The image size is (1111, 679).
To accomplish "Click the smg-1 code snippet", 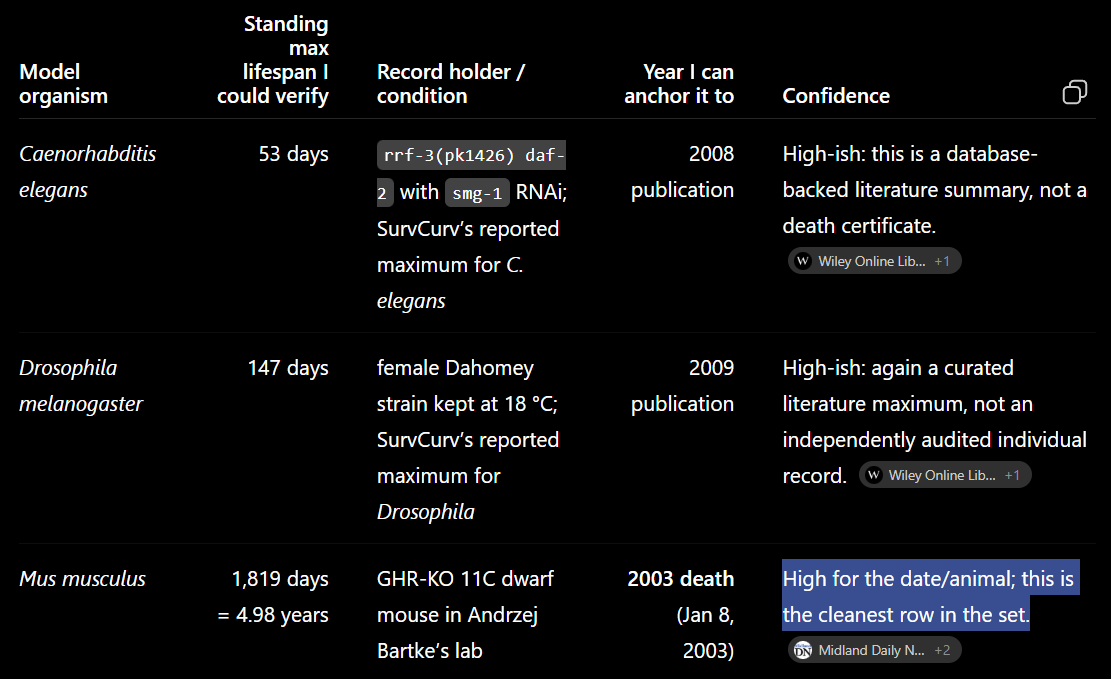I will (477, 193).
